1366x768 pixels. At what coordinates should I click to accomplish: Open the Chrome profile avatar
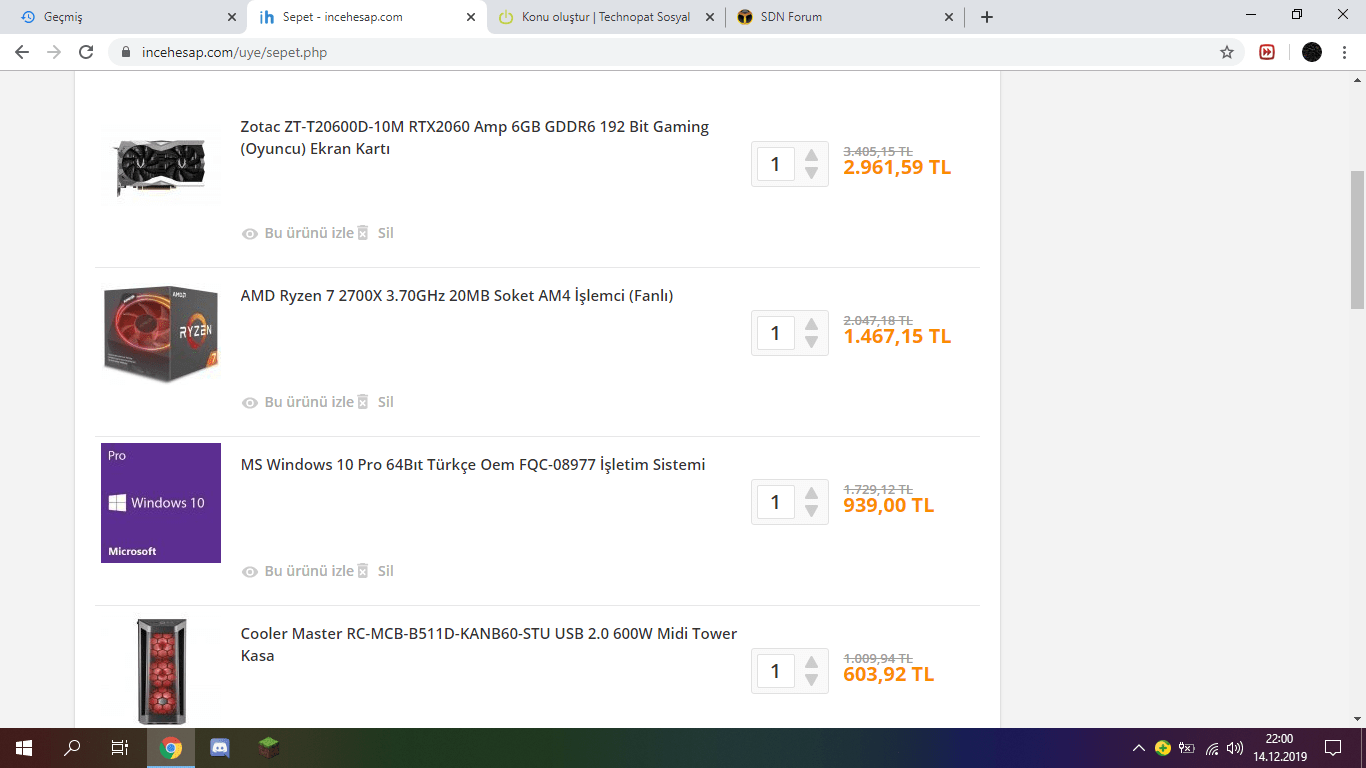[1312, 52]
